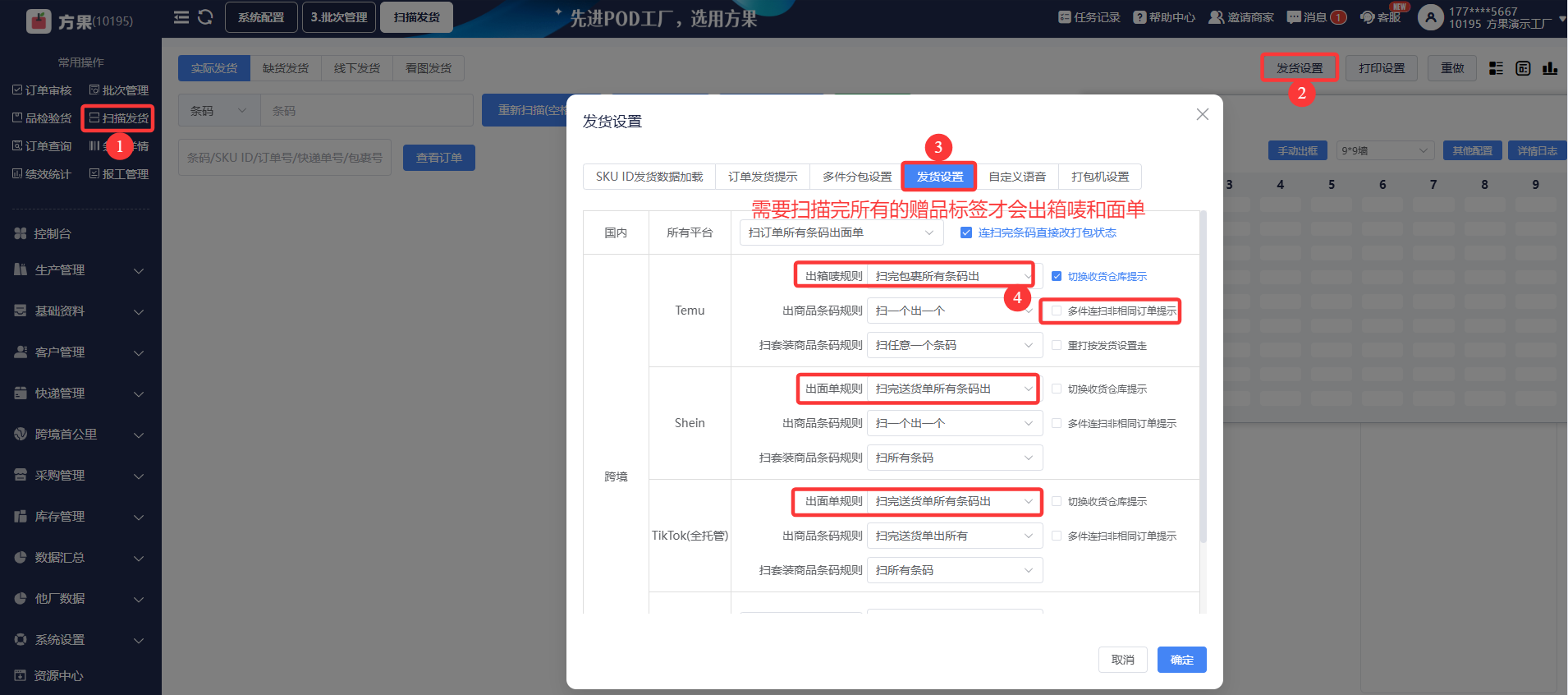Click the bar chart statistics icon
This screenshot has width=1568, height=695.
(x=1549, y=68)
